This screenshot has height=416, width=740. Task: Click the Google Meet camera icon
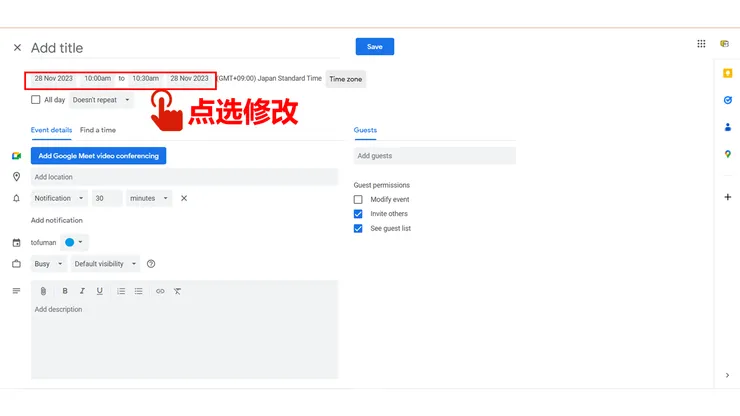click(17, 156)
